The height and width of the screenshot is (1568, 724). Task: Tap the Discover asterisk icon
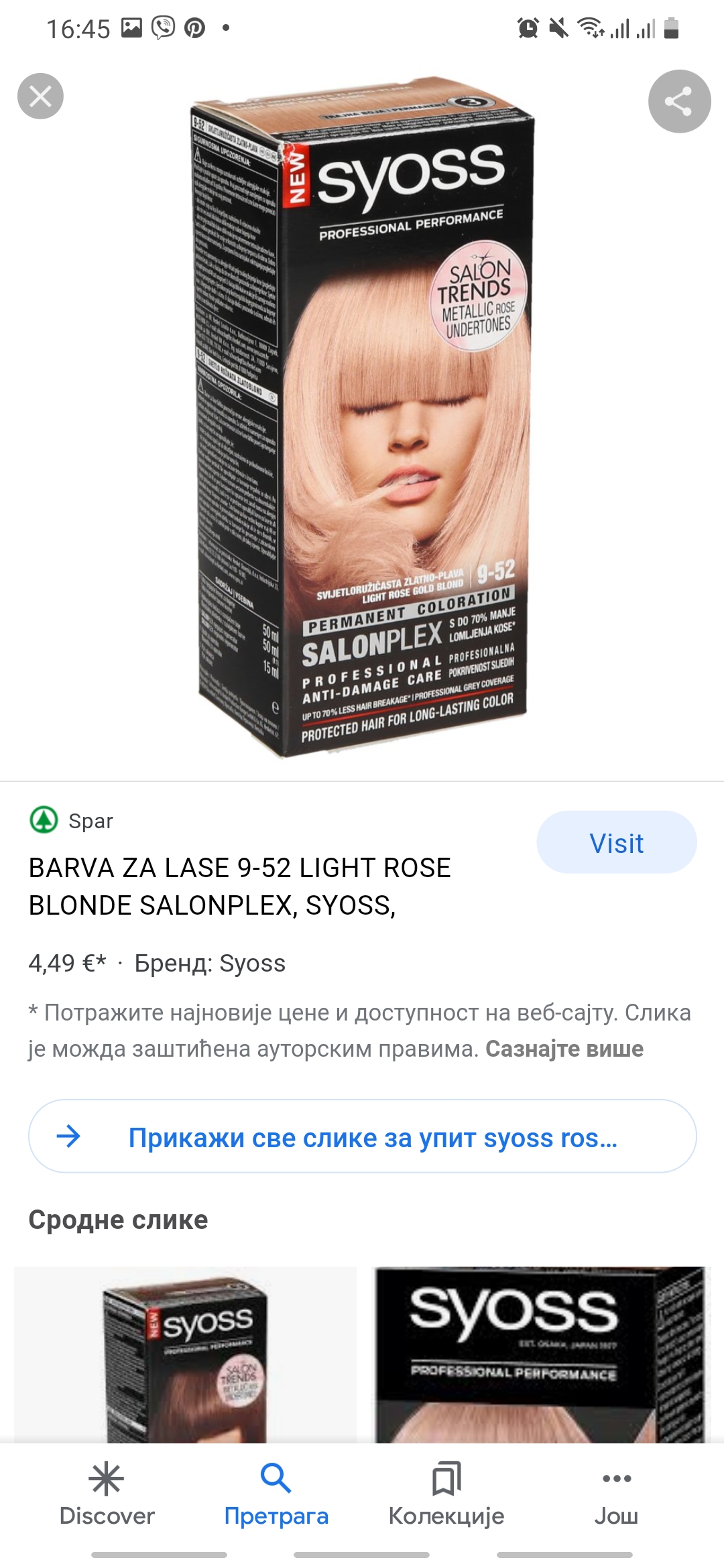pos(107,1479)
